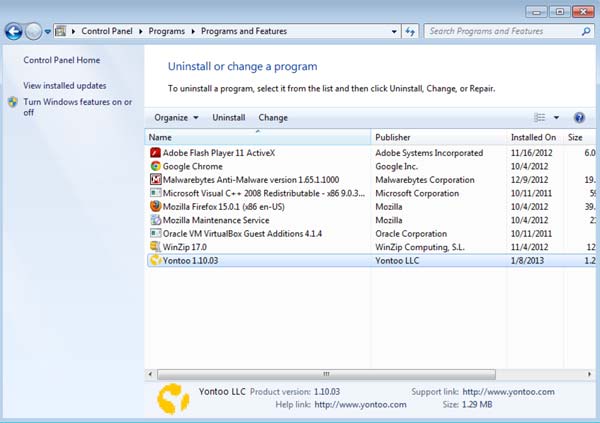
Task: Click publisher Google Inc.
Action: pos(396,166)
